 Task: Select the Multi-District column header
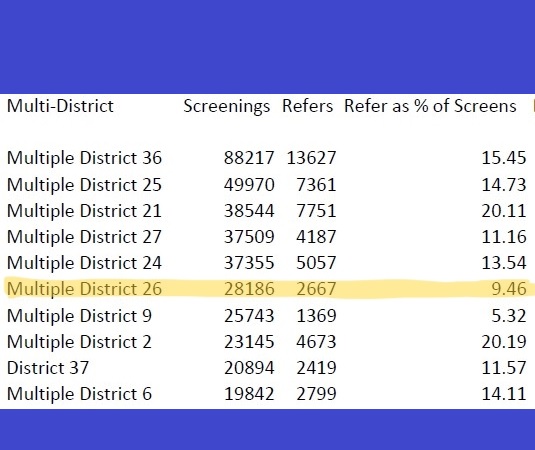60,106
